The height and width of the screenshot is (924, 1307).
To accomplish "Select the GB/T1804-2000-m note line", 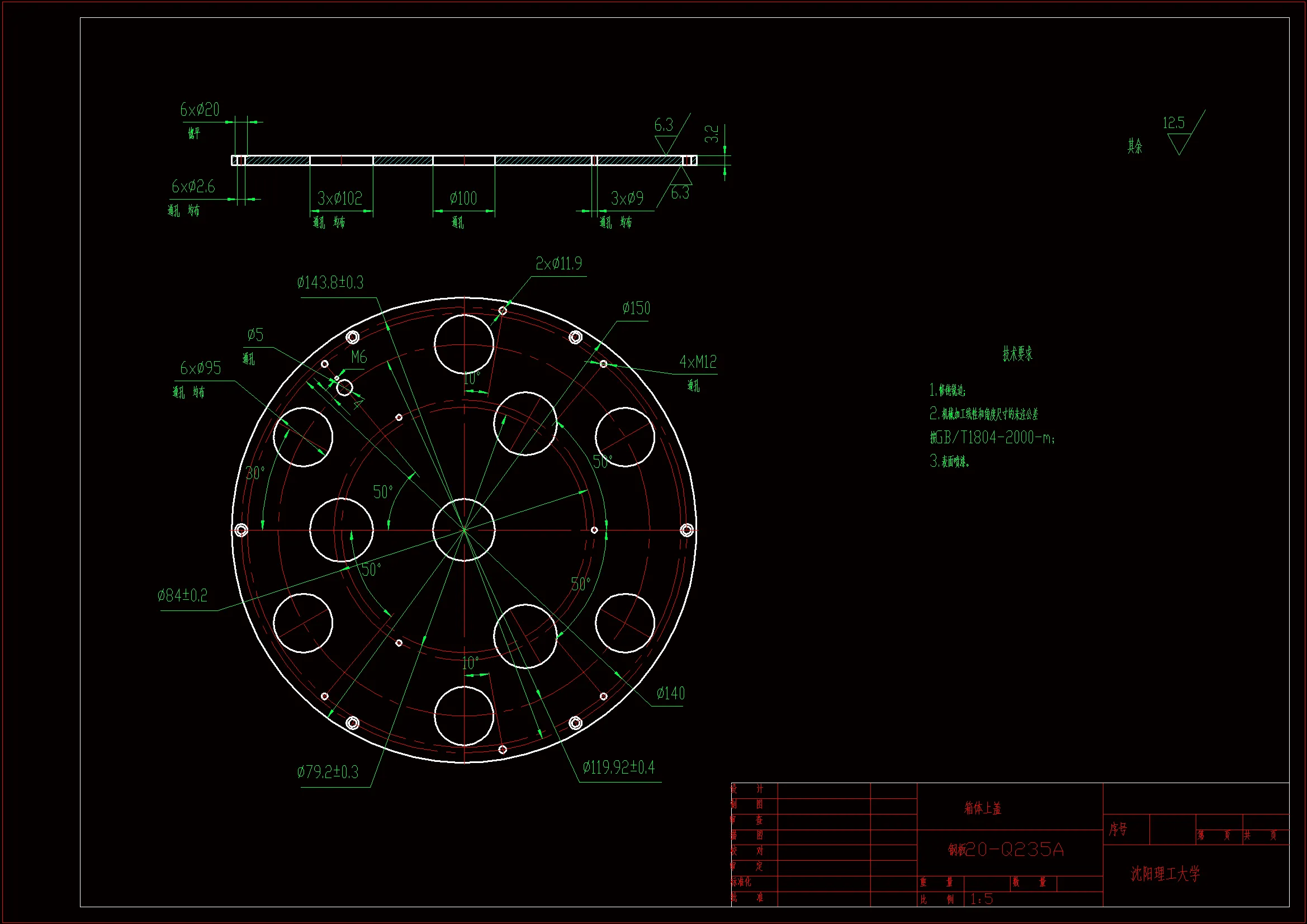I will pyautogui.click(x=992, y=438).
